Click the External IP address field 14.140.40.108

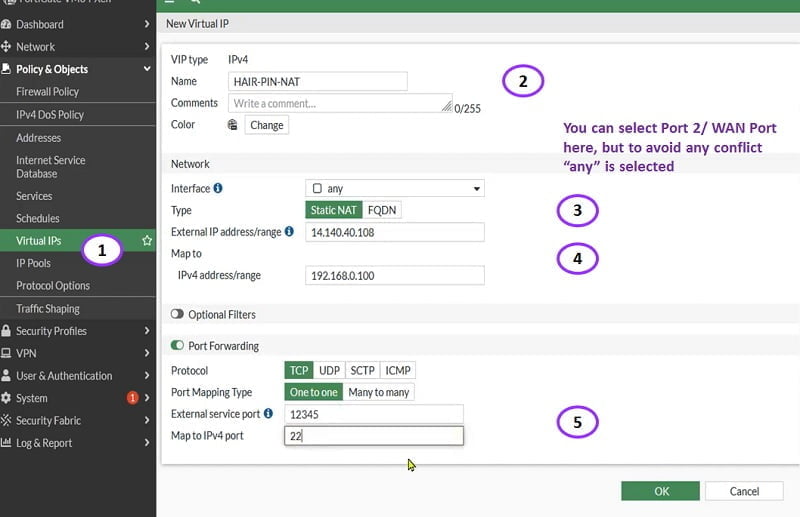coord(395,232)
